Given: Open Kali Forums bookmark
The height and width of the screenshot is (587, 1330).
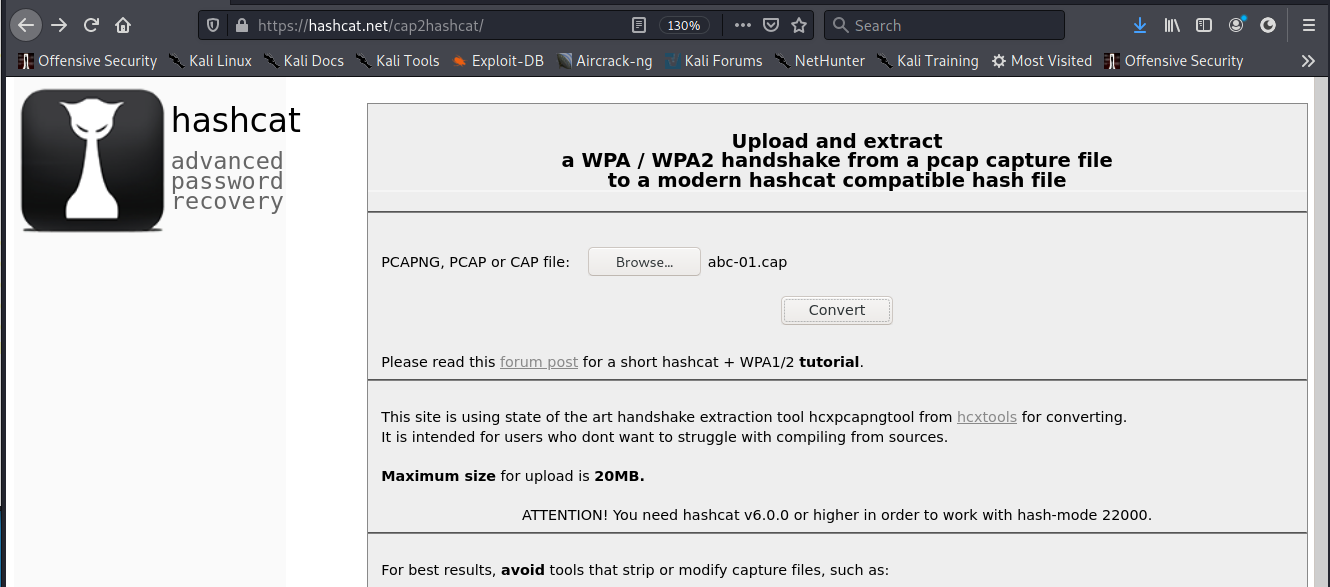Looking at the screenshot, I should click(x=713, y=61).
